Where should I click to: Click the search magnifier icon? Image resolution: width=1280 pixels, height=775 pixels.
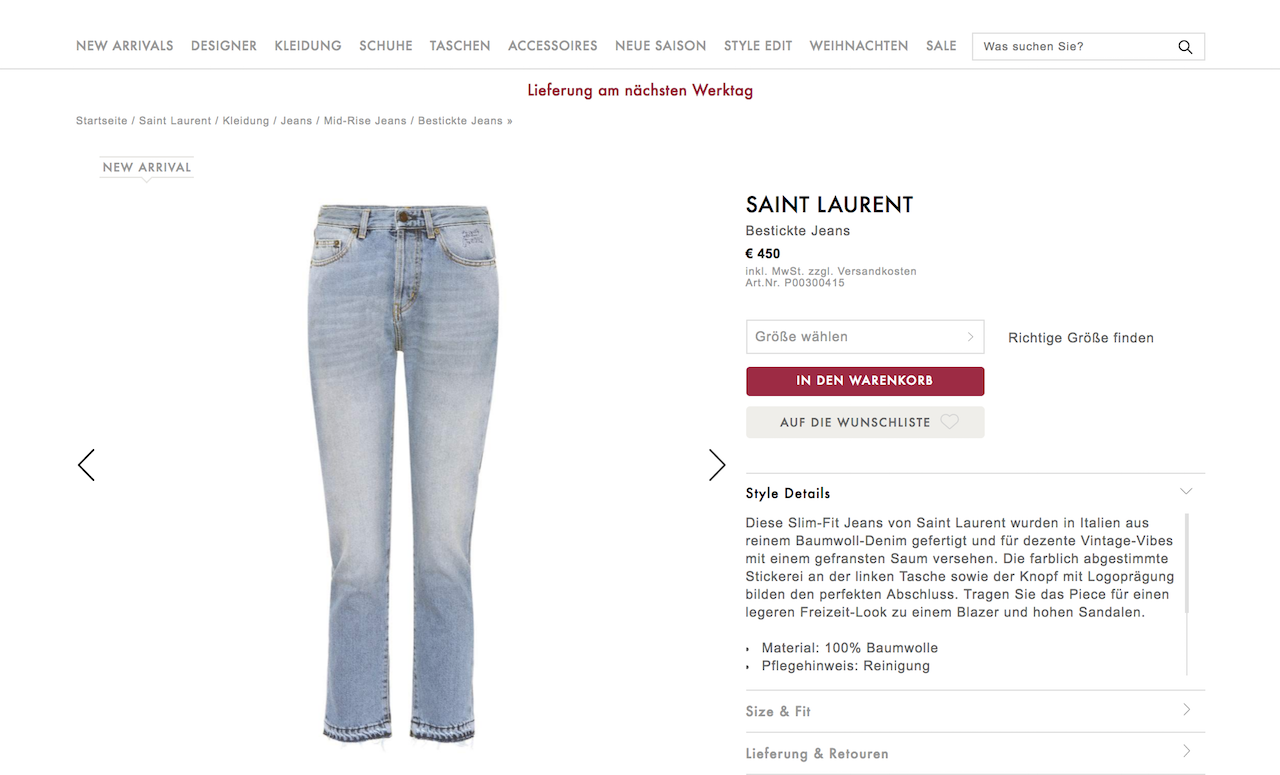pyautogui.click(x=1185, y=46)
